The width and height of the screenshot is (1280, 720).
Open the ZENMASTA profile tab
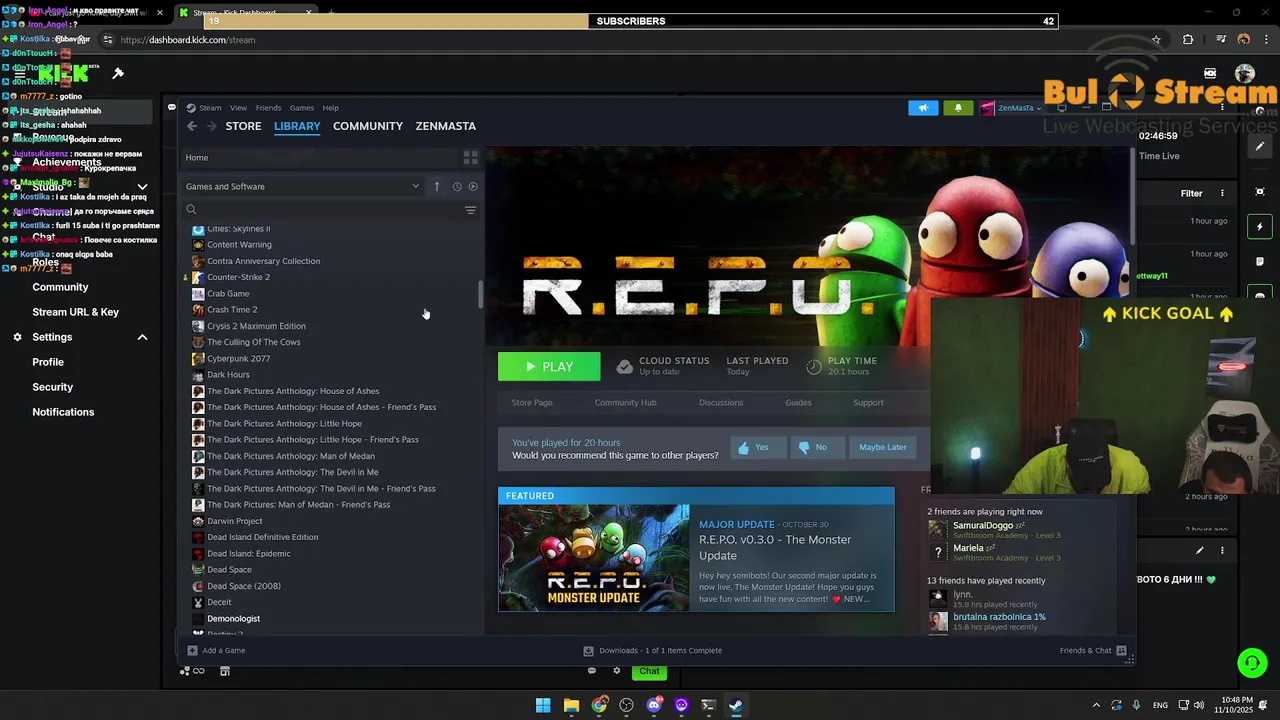click(x=446, y=126)
